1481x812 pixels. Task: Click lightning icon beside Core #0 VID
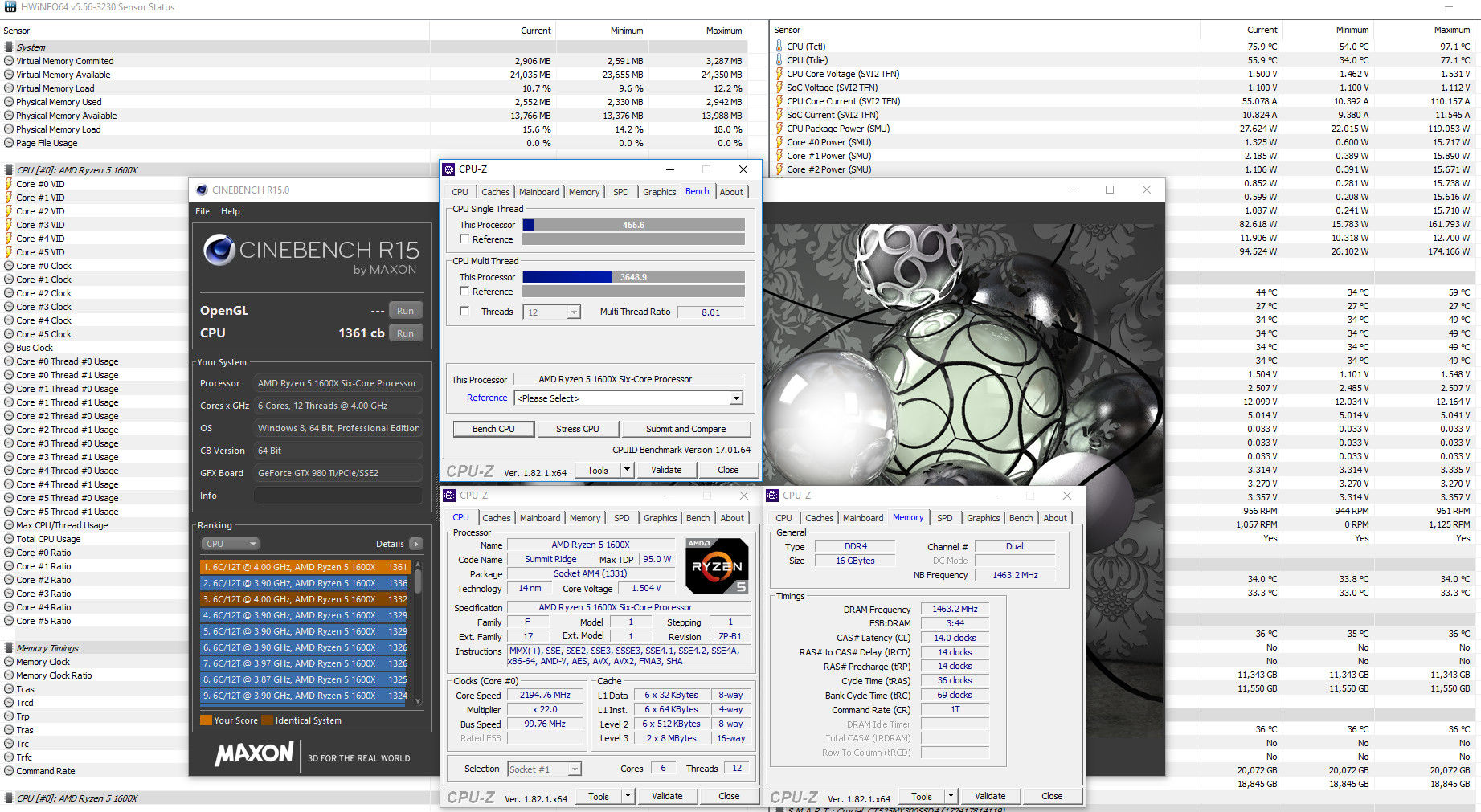tap(9, 184)
